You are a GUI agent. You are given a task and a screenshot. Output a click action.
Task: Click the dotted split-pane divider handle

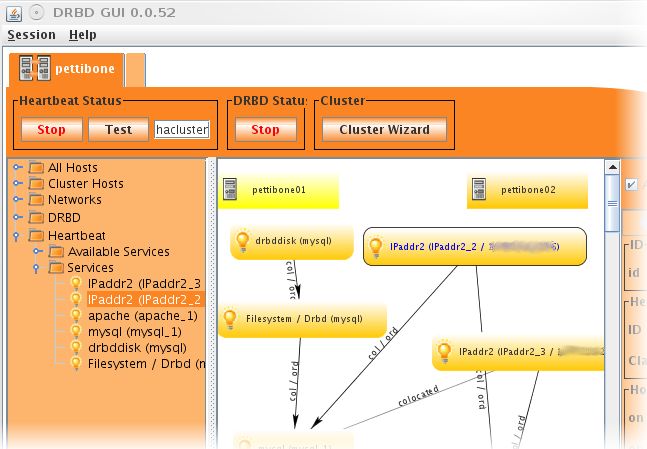[x=212, y=302]
